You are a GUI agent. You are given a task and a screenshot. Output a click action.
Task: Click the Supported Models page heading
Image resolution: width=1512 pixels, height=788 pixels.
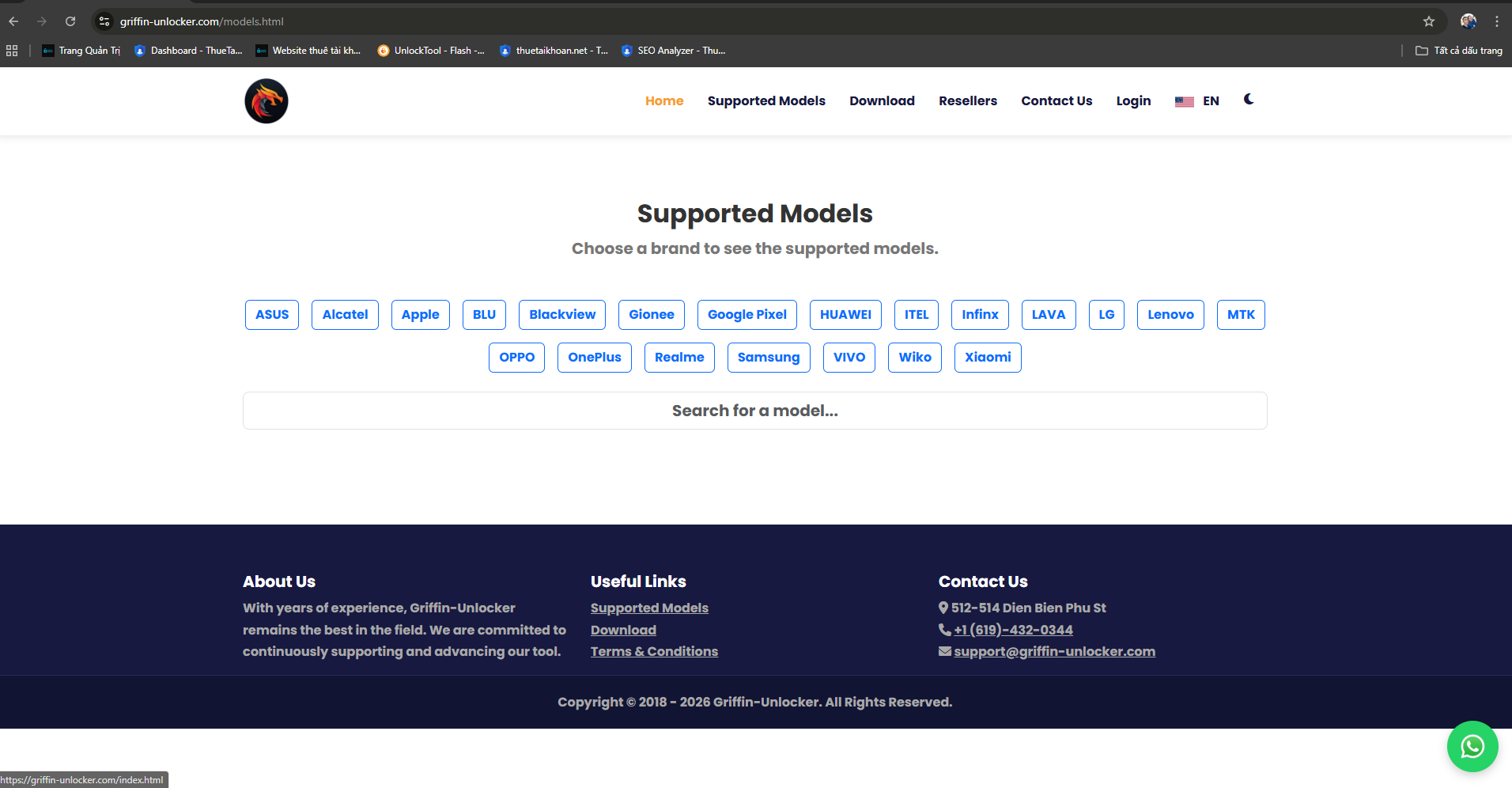click(x=755, y=214)
